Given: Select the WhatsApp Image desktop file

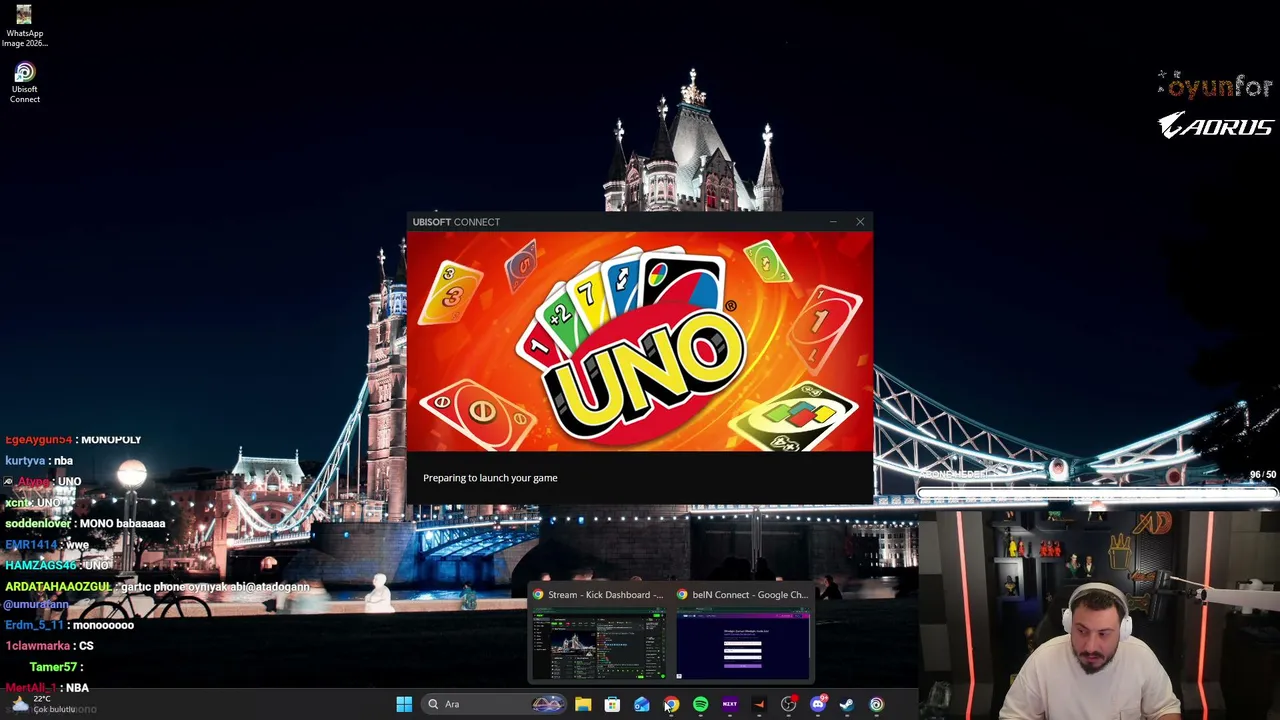Looking at the screenshot, I should point(24,26).
